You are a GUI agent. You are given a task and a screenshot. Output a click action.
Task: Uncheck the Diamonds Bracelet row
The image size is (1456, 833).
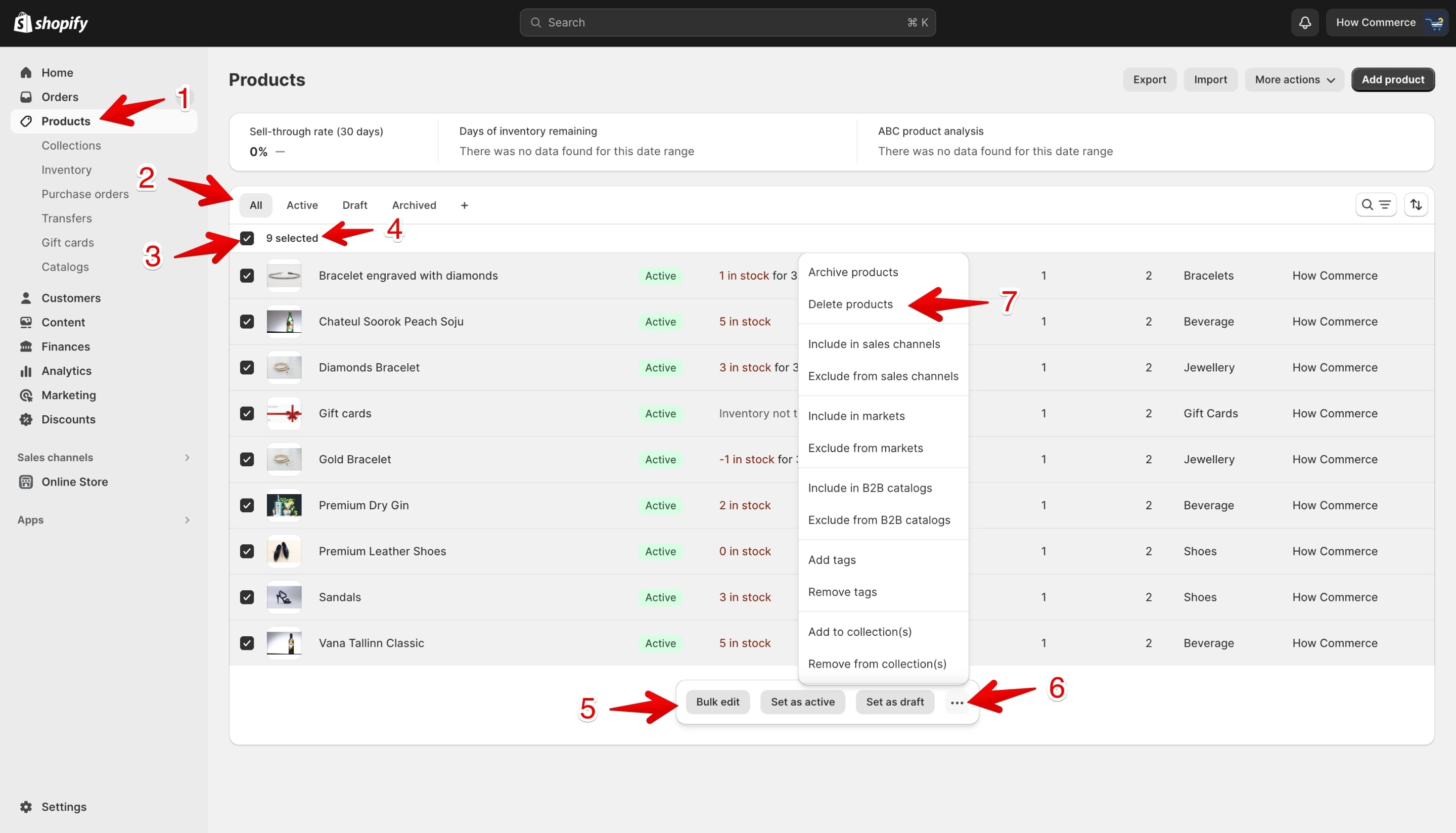coord(247,367)
